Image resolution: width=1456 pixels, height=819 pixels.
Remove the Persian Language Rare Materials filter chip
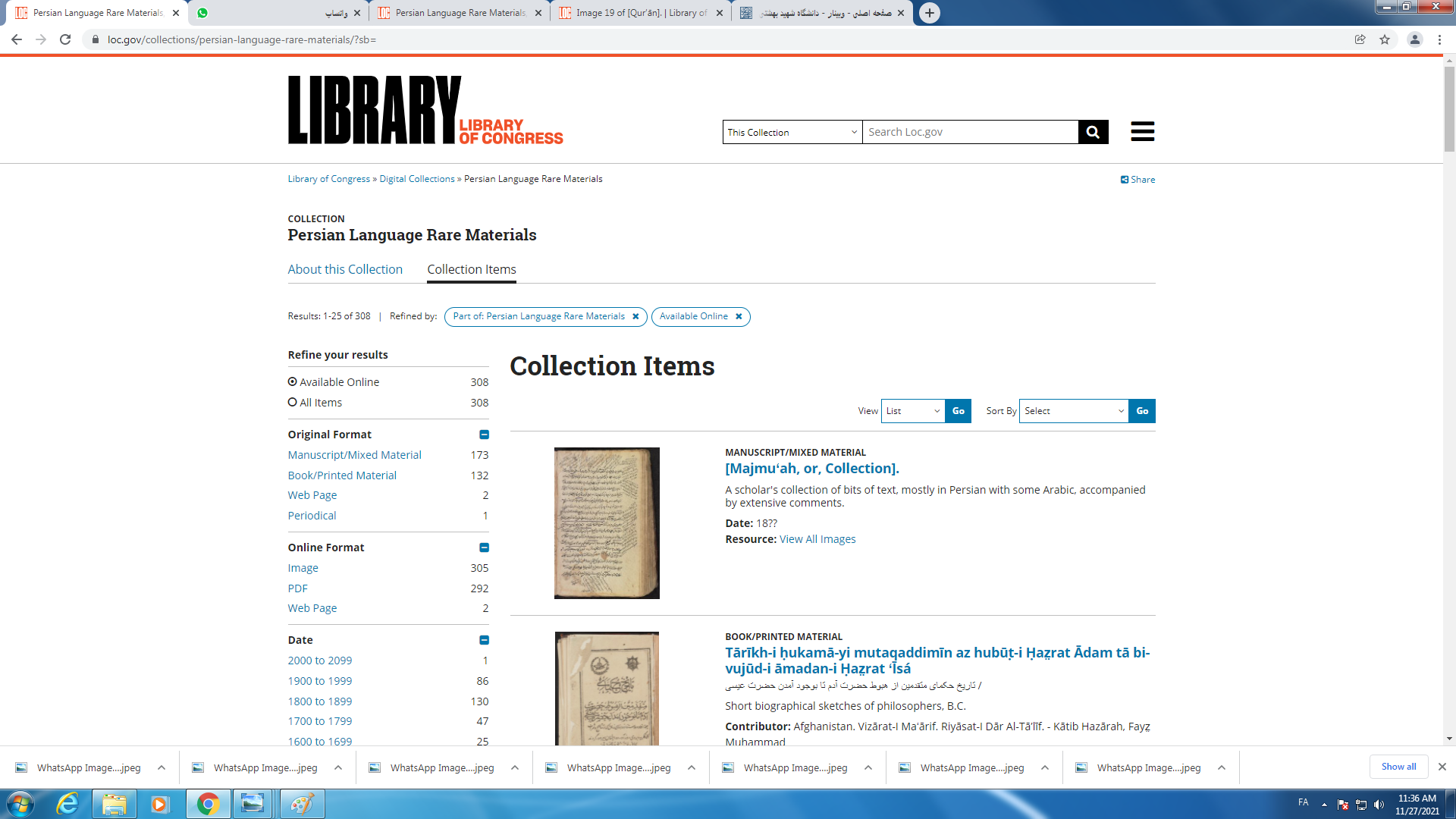click(635, 317)
